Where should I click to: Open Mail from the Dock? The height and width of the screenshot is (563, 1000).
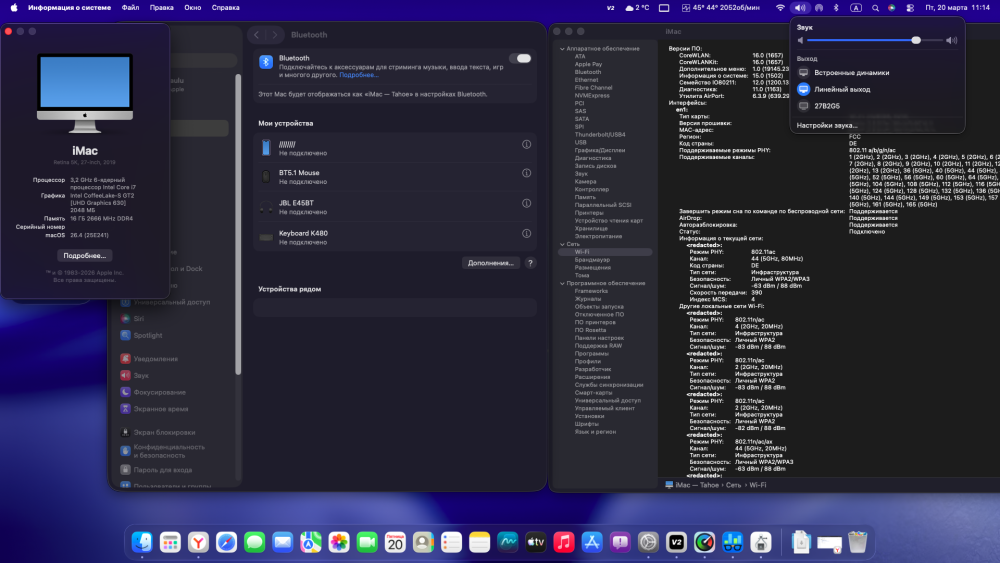(x=283, y=542)
